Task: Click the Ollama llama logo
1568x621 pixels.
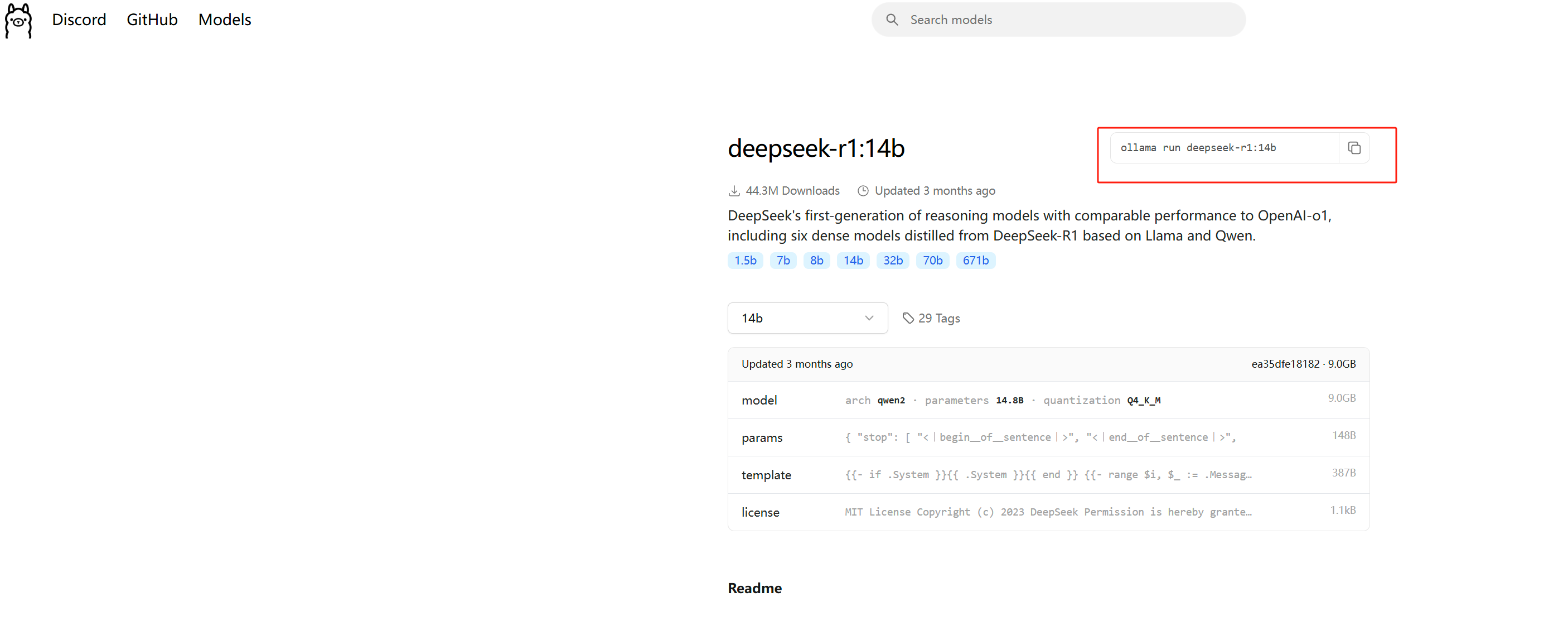Action: (18, 21)
